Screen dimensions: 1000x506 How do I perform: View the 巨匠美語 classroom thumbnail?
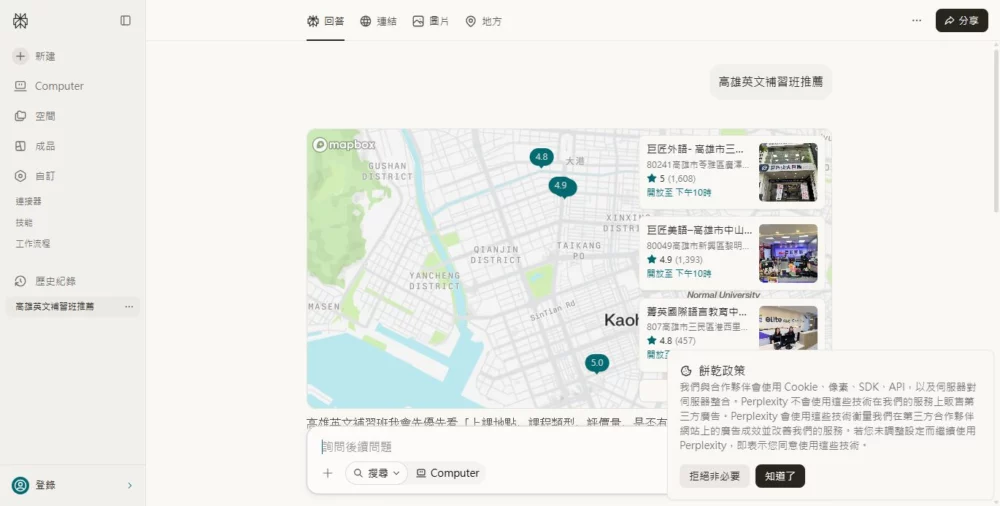[788, 253]
